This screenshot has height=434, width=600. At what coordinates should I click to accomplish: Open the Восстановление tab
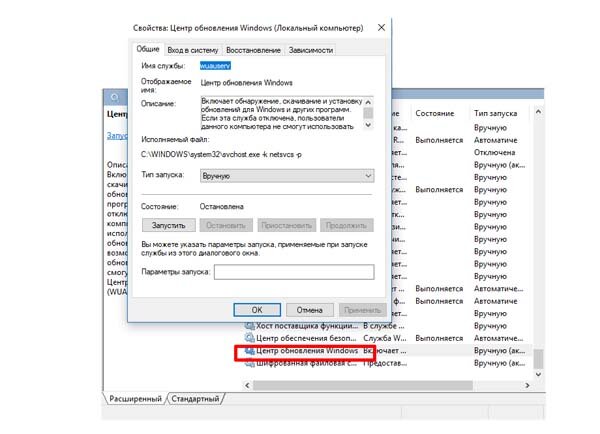253,50
